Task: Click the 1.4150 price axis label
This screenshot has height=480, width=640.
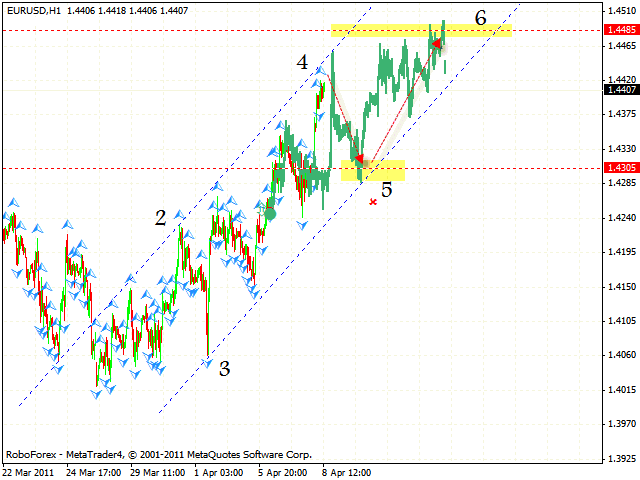Action: click(622, 287)
